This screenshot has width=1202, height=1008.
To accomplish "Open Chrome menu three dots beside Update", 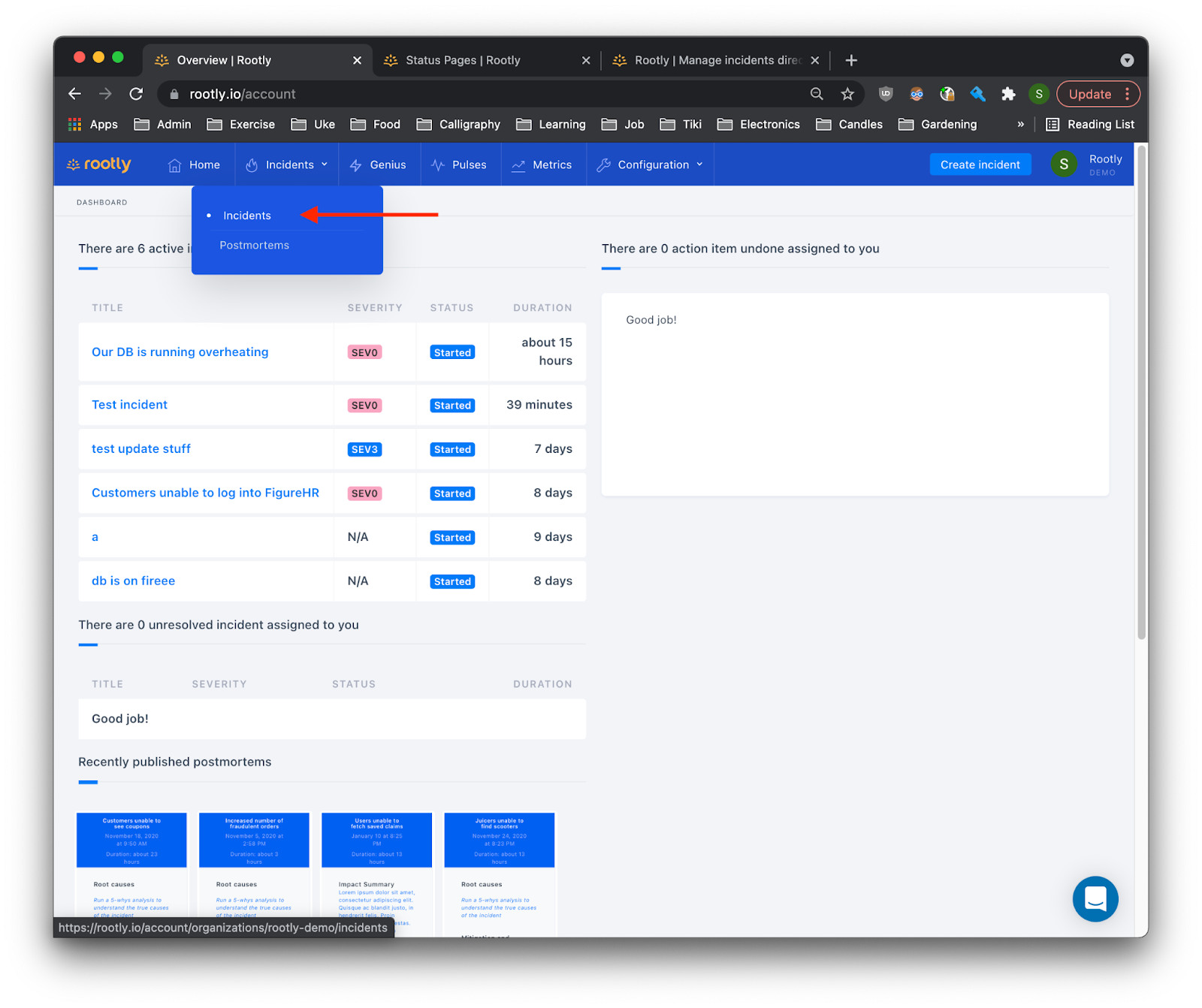I will pos(1127,94).
